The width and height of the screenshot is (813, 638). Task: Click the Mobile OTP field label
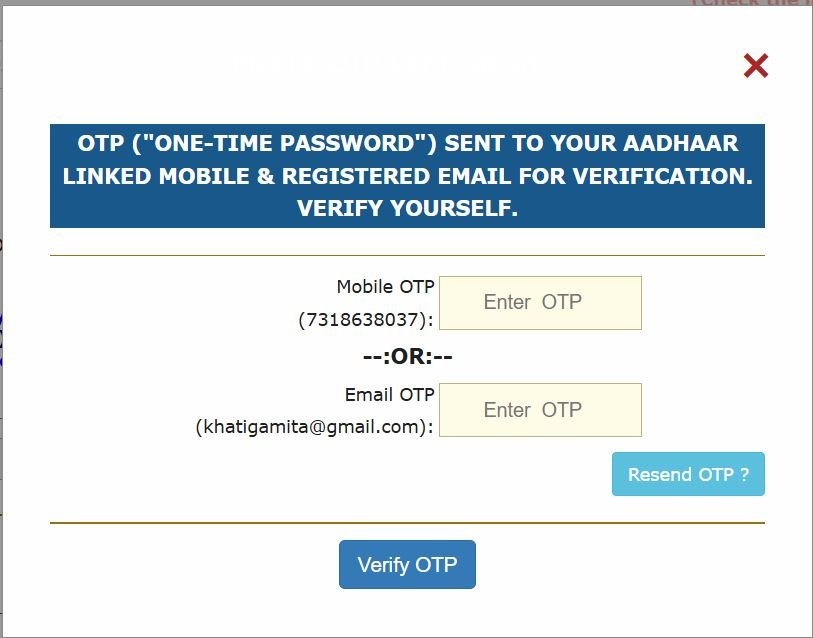tap(385, 286)
